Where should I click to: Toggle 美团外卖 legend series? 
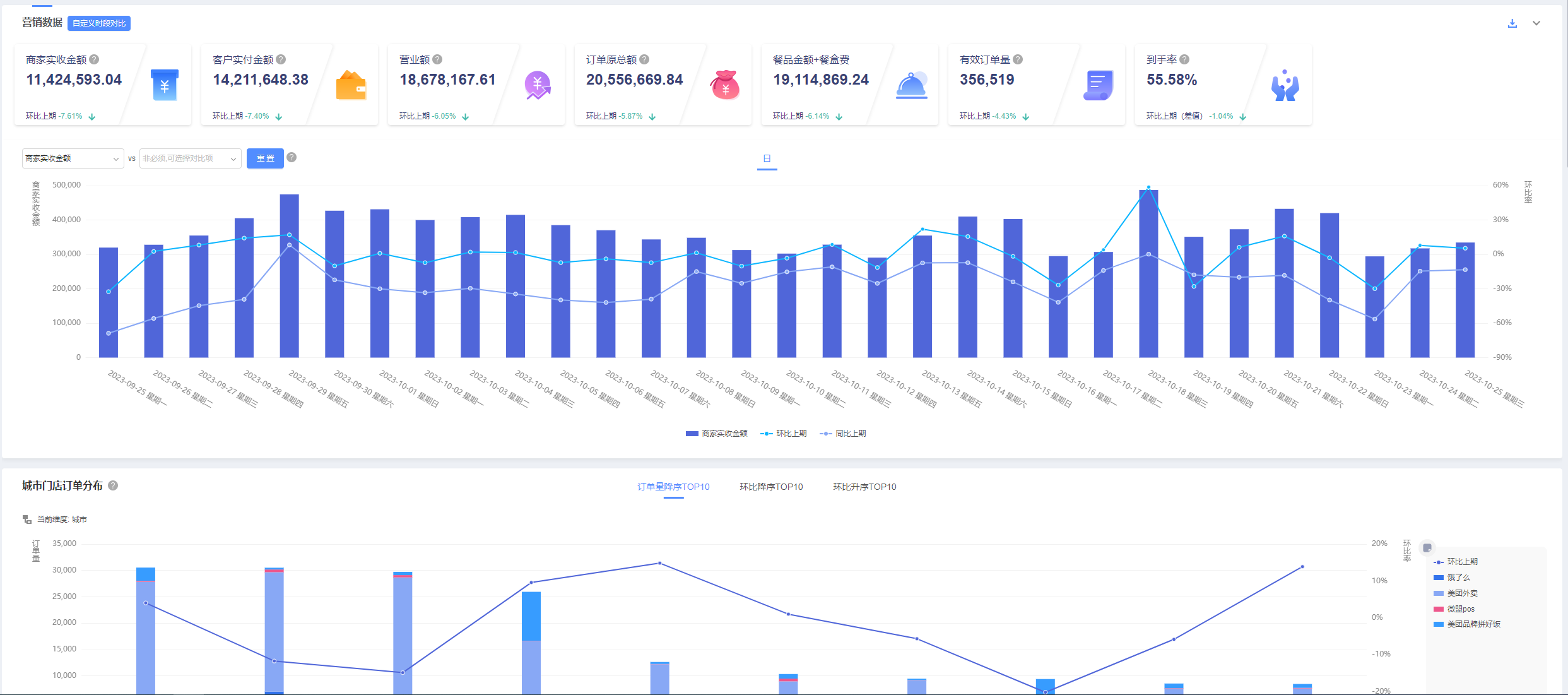point(1455,593)
